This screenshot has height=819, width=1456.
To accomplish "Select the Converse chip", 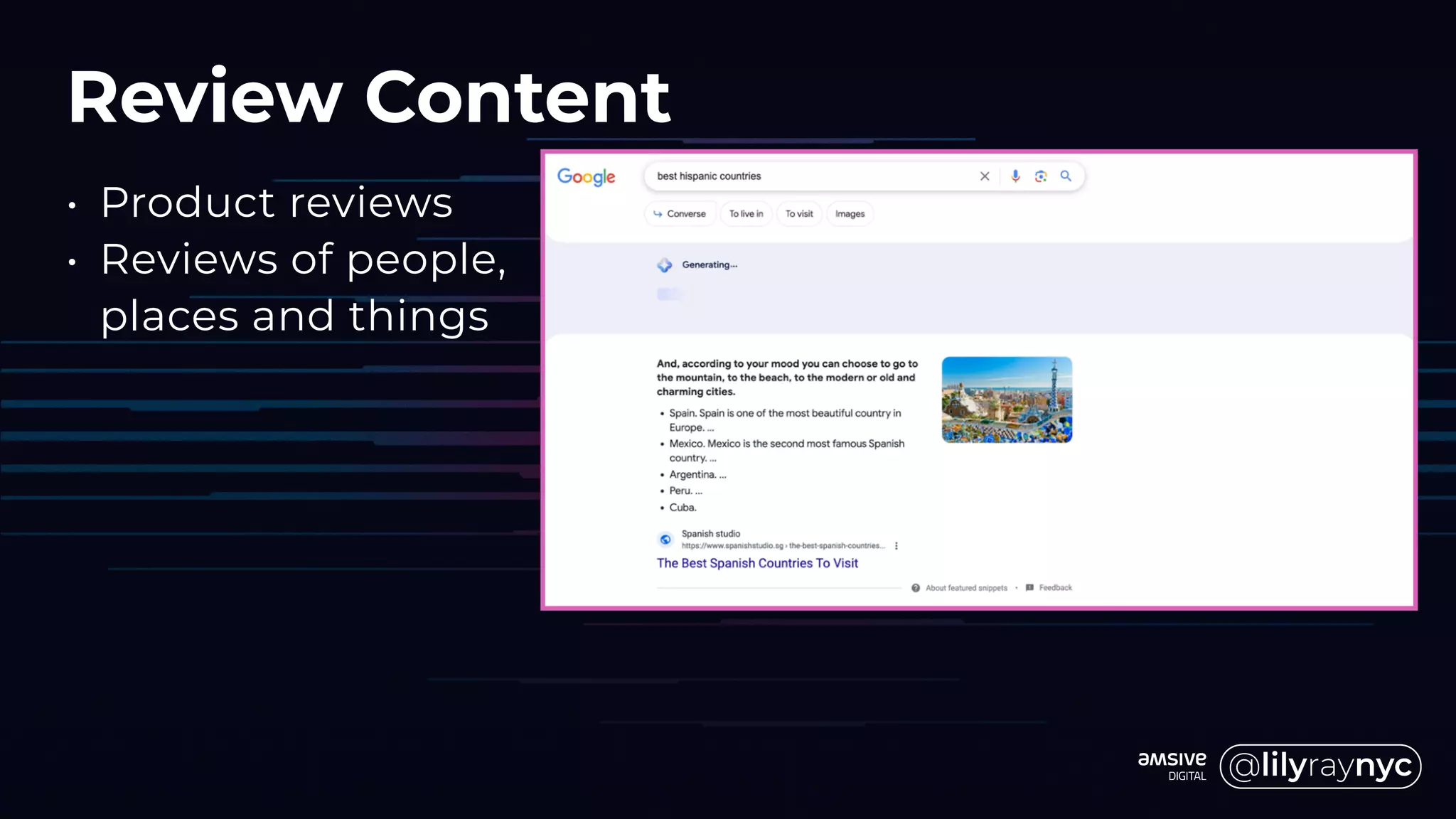I will click(680, 214).
